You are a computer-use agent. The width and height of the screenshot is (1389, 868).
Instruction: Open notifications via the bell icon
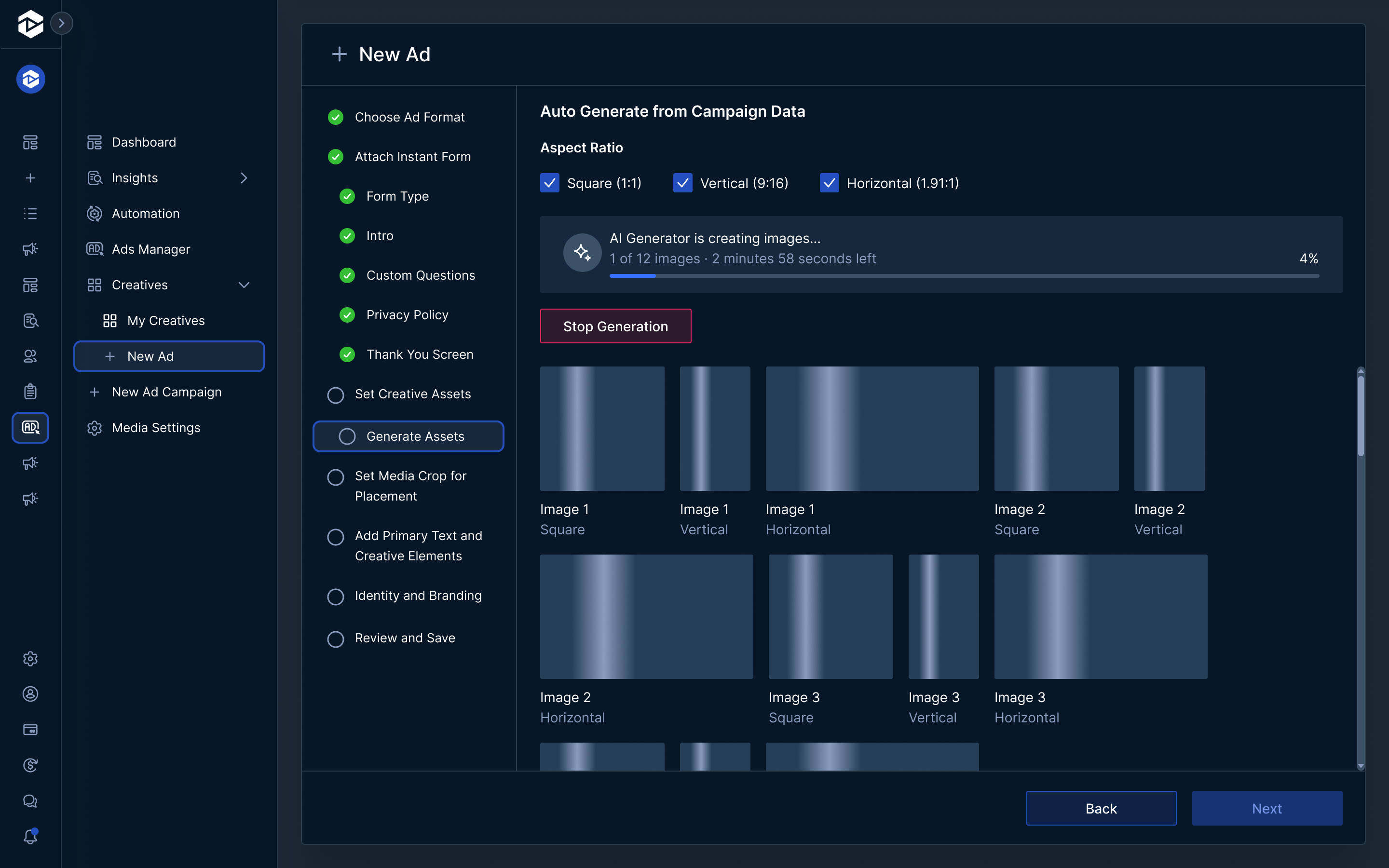30,836
